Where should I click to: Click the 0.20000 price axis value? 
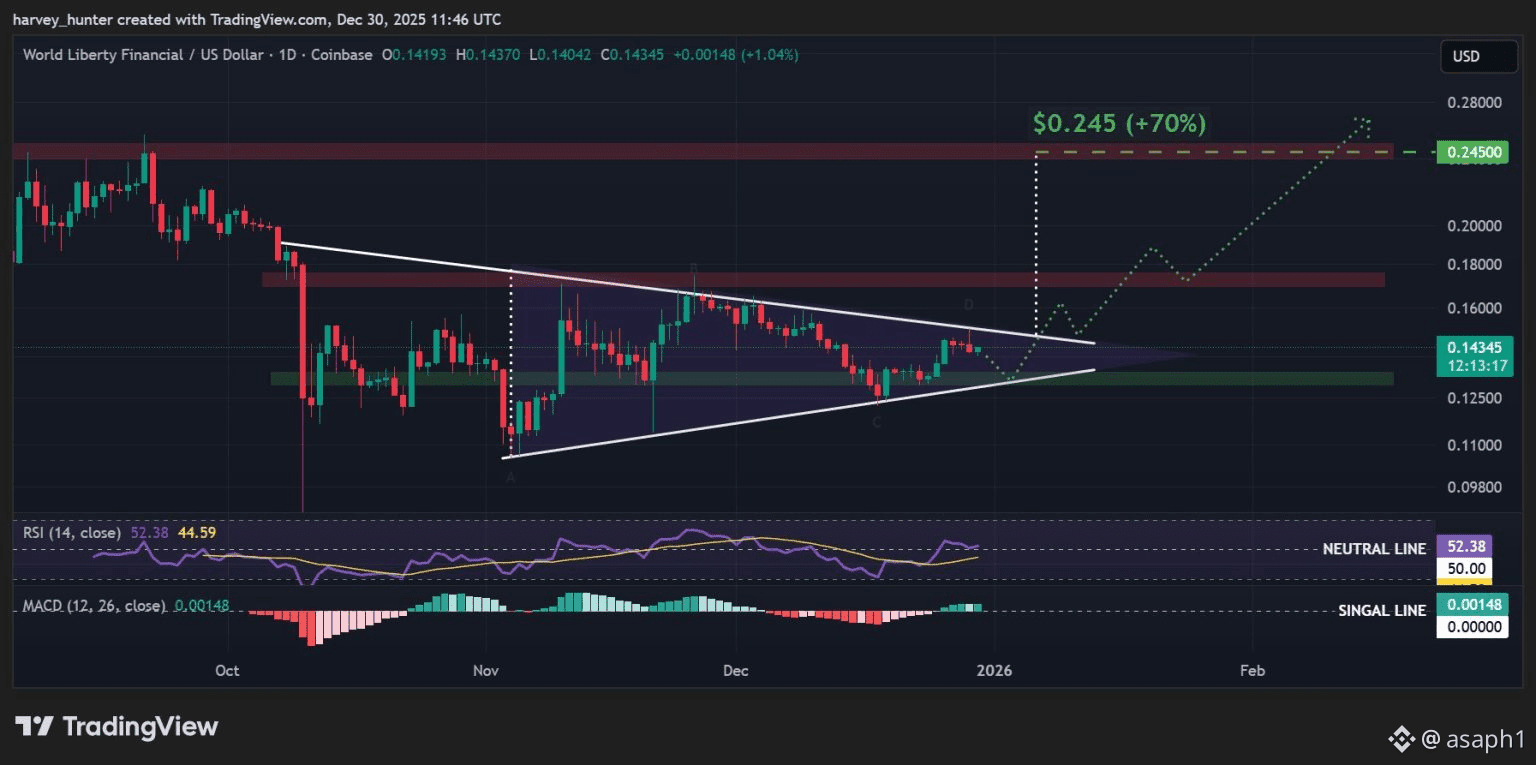click(x=1474, y=226)
